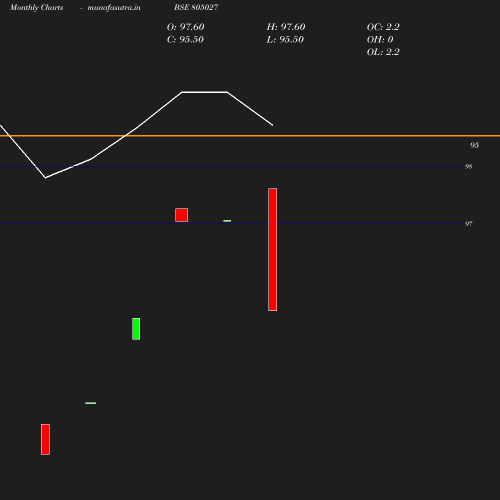Click the 'OC: 2.2' reading
Viewport: 500px width, 500px height.
coord(383,27)
